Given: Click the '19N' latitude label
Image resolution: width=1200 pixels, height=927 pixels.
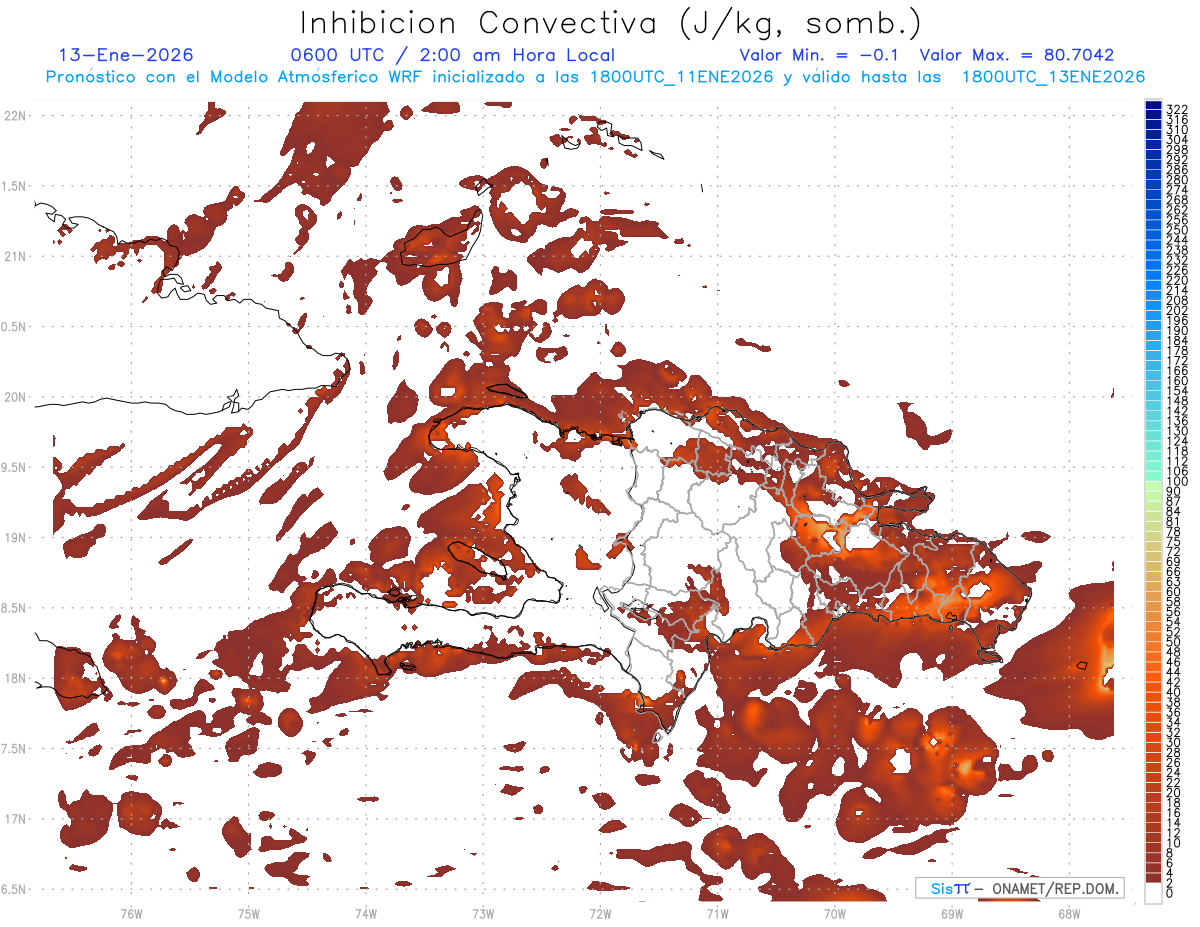Looking at the screenshot, I should tap(16, 538).
